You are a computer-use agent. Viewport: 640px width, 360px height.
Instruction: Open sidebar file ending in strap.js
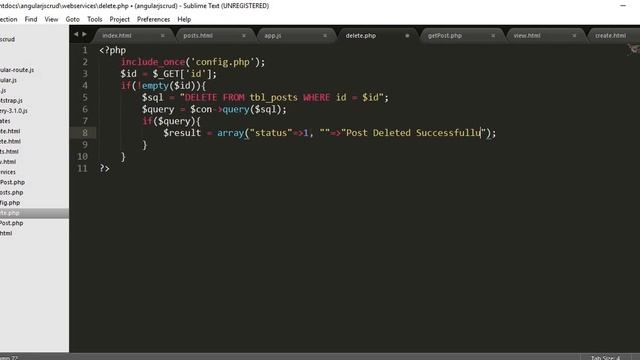tap(11, 100)
